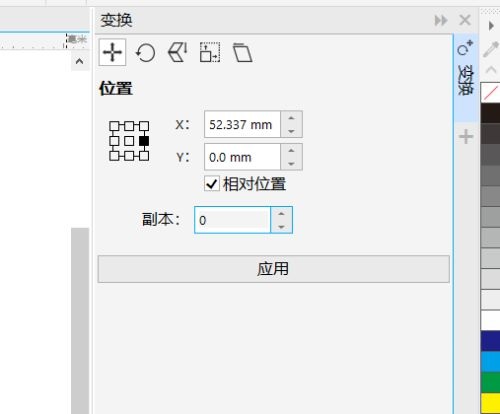Image resolution: width=500 pixels, height=414 pixels.
Task: Select middle-left anchor point
Action: click(114, 141)
